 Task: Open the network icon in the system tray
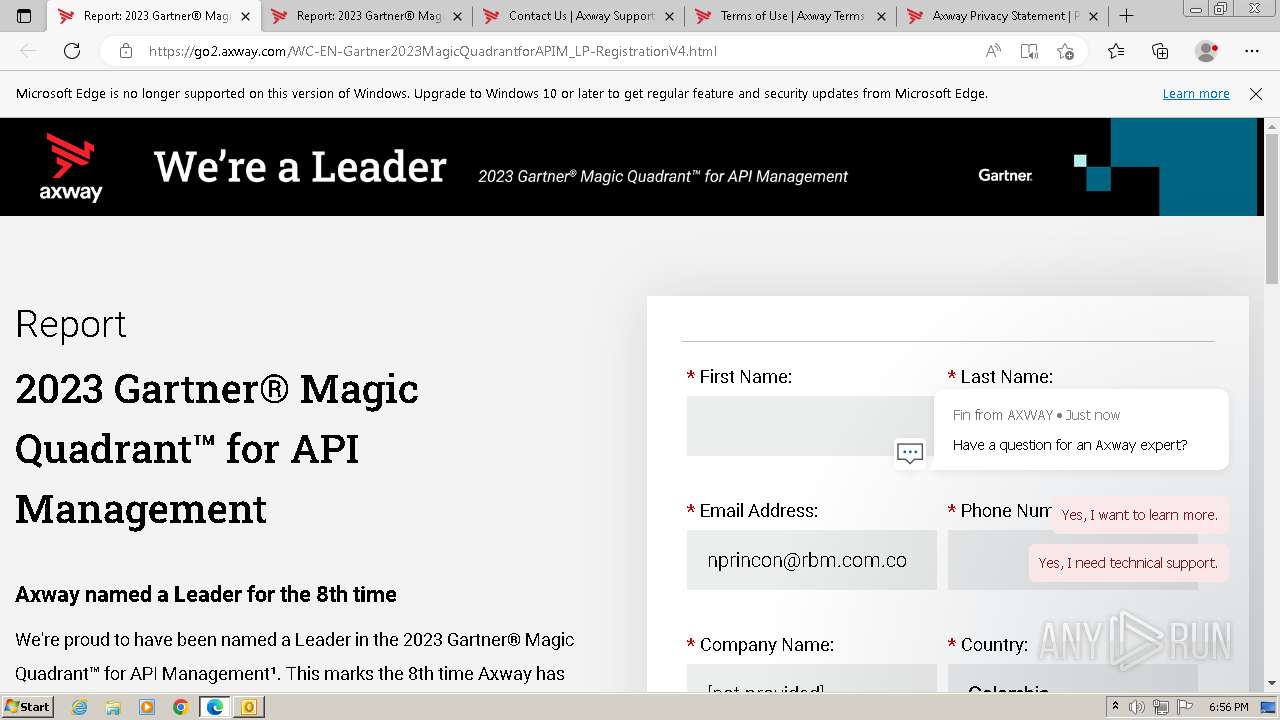pos(1161,707)
